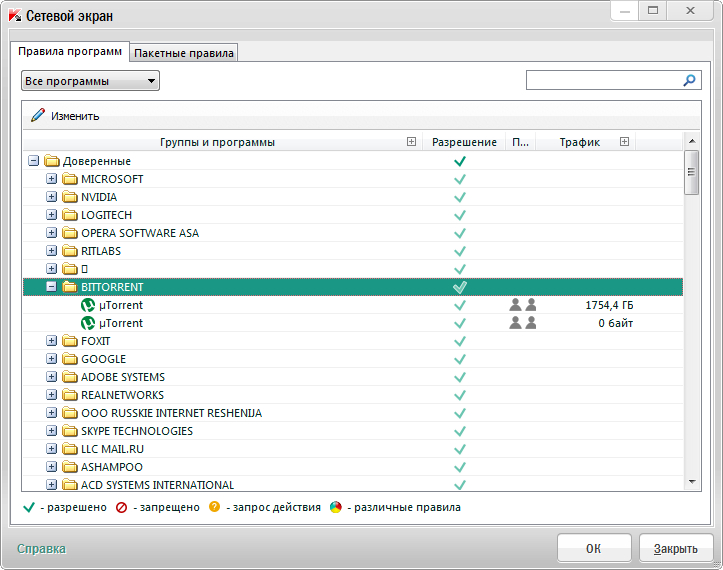Select the Правила программ tab
The image size is (723, 570).
click(x=70, y=51)
